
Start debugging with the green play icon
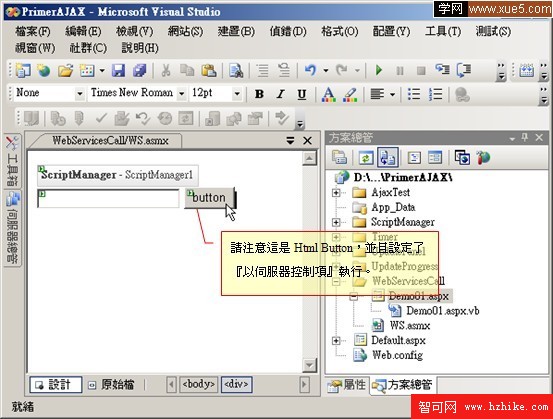379,70
